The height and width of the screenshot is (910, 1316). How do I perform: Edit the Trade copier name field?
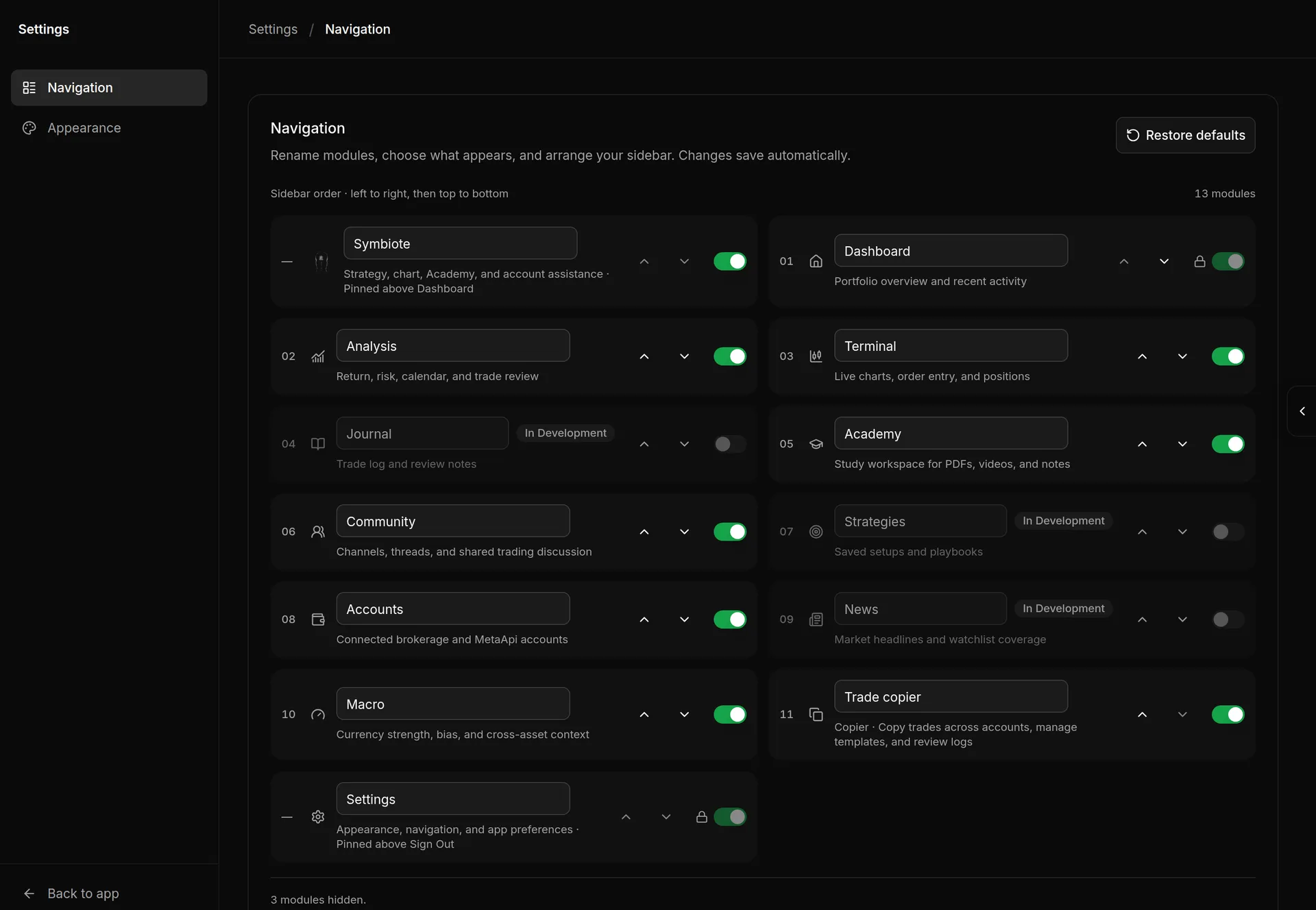tap(951, 696)
